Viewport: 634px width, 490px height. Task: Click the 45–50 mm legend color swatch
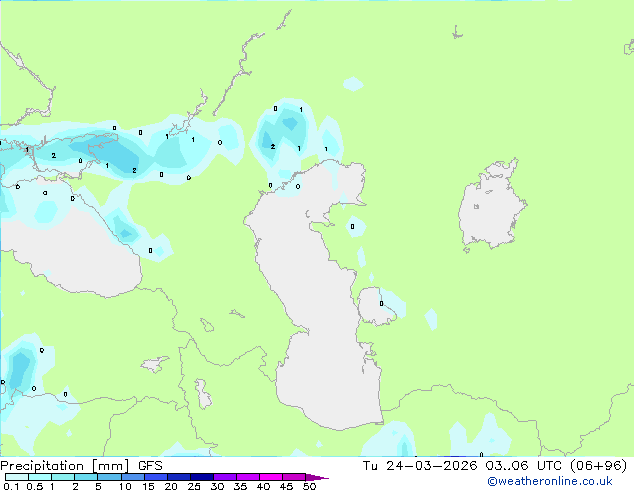pos(294,477)
